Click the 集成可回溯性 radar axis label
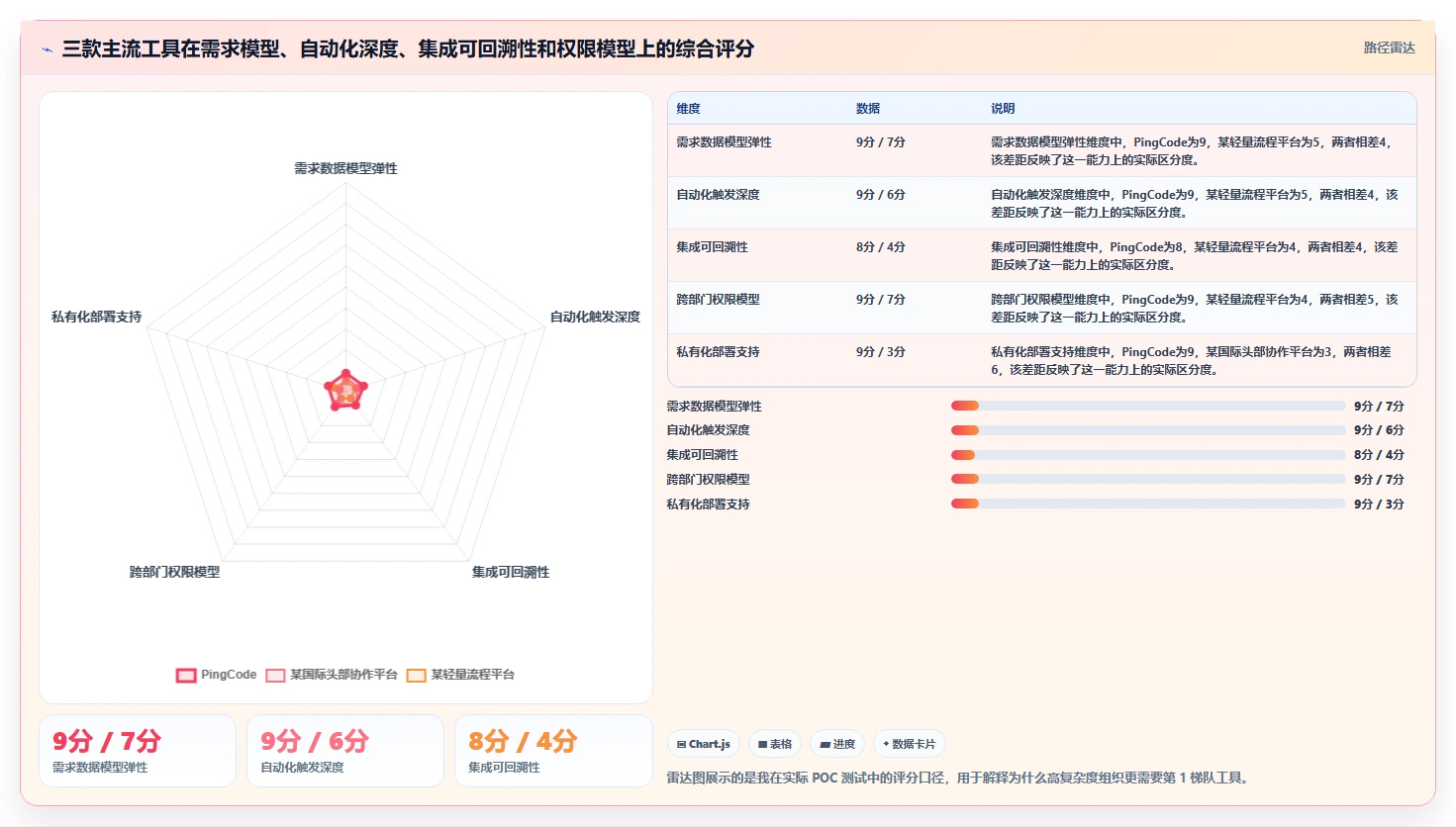The image size is (1456, 827). [511, 572]
